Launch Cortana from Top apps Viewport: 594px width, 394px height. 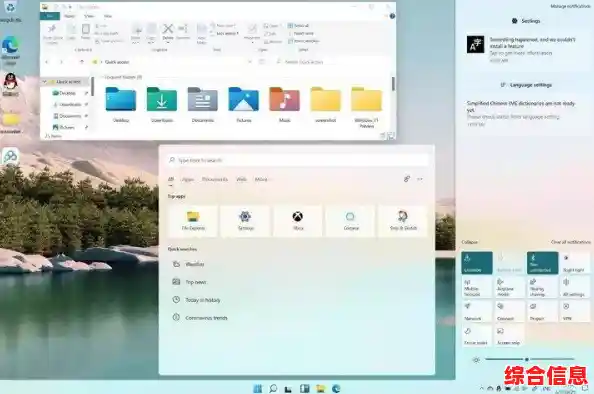click(x=351, y=221)
